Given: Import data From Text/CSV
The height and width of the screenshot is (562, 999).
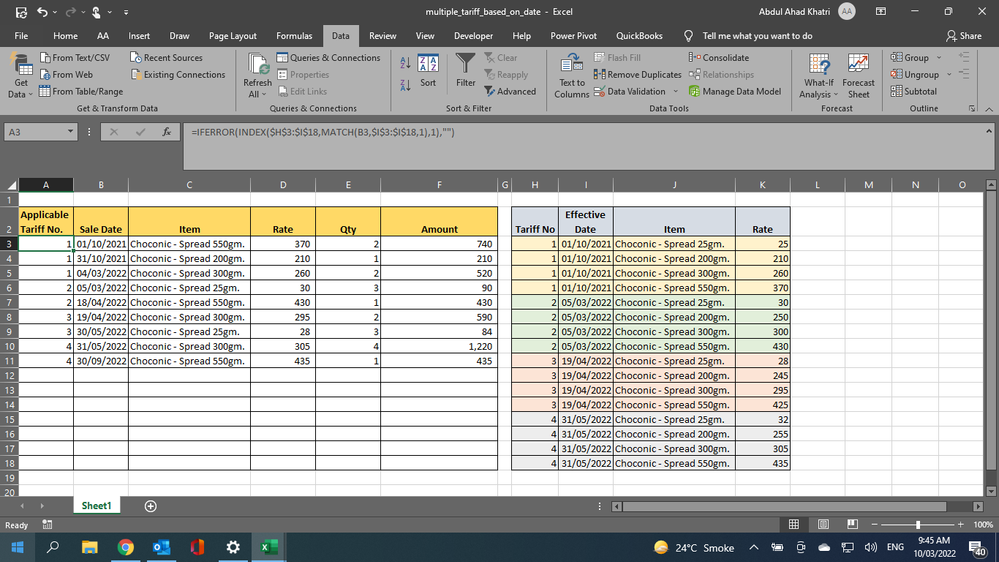Looking at the screenshot, I should pyautogui.click(x=75, y=57).
